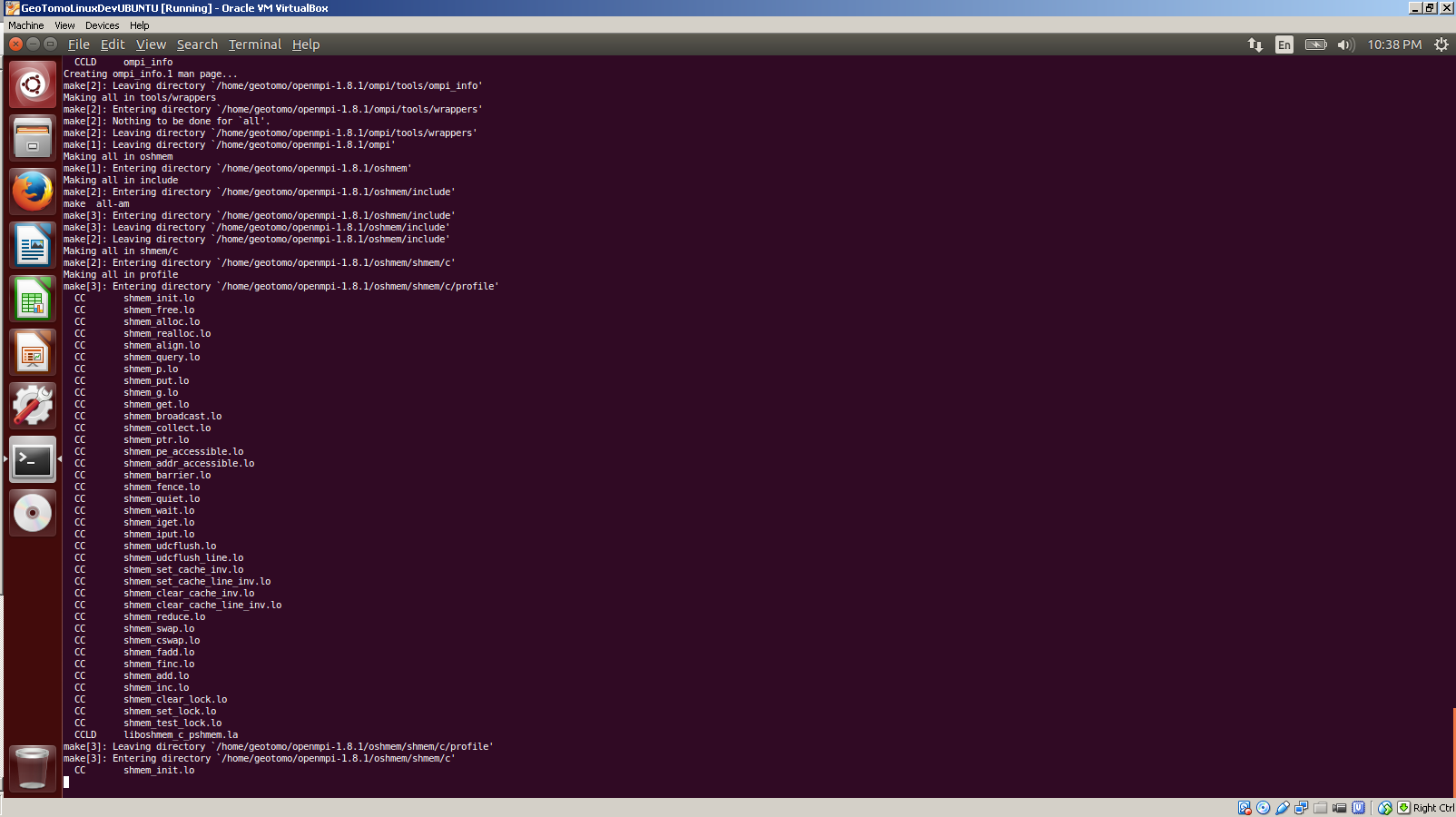Minimize the Ubuntu terminal window
Screen dimensions: 1456x817
click(x=33, y=44)
